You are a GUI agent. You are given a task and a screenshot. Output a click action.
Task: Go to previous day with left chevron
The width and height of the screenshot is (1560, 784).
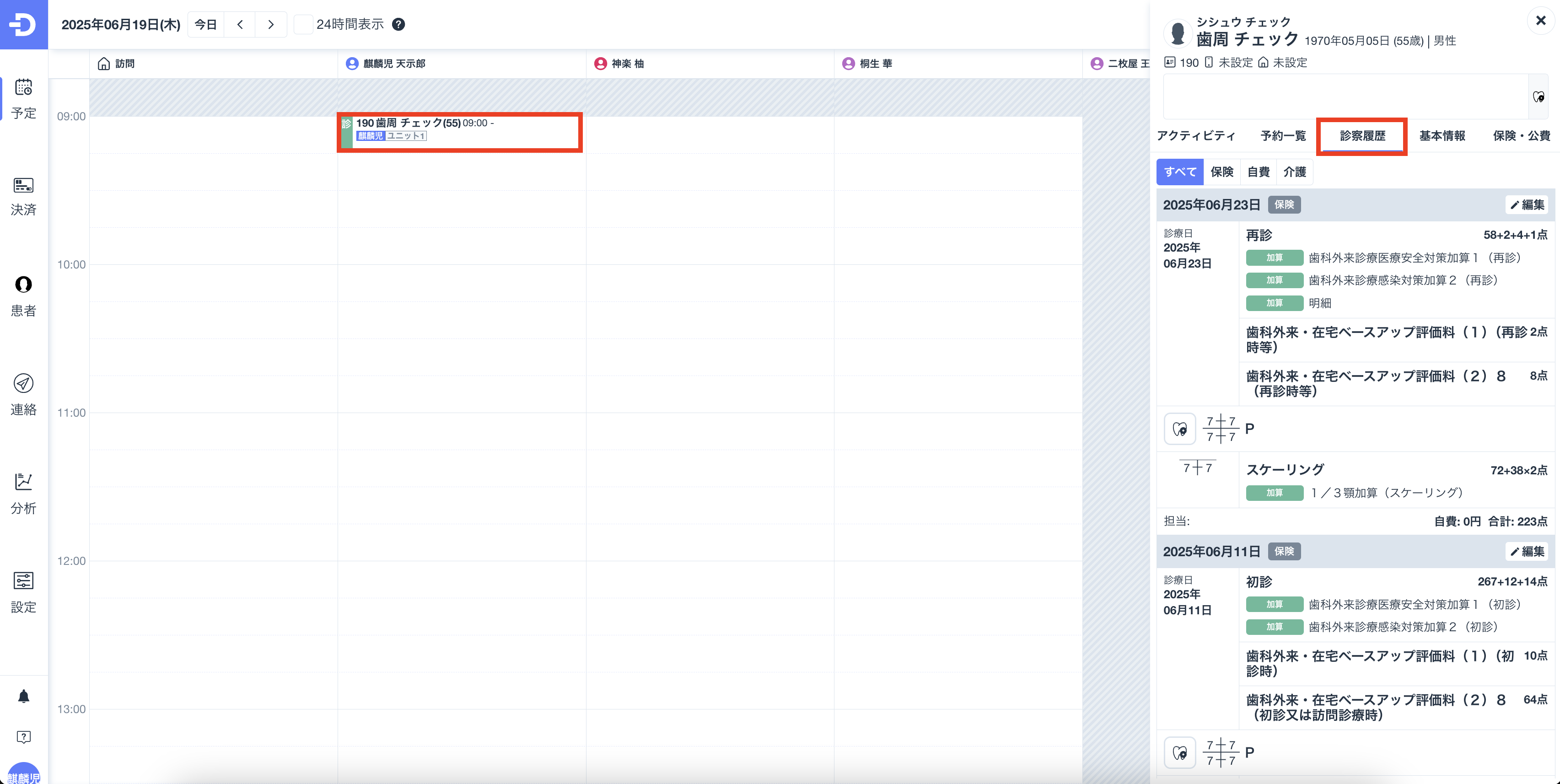[x=240, y=24]
